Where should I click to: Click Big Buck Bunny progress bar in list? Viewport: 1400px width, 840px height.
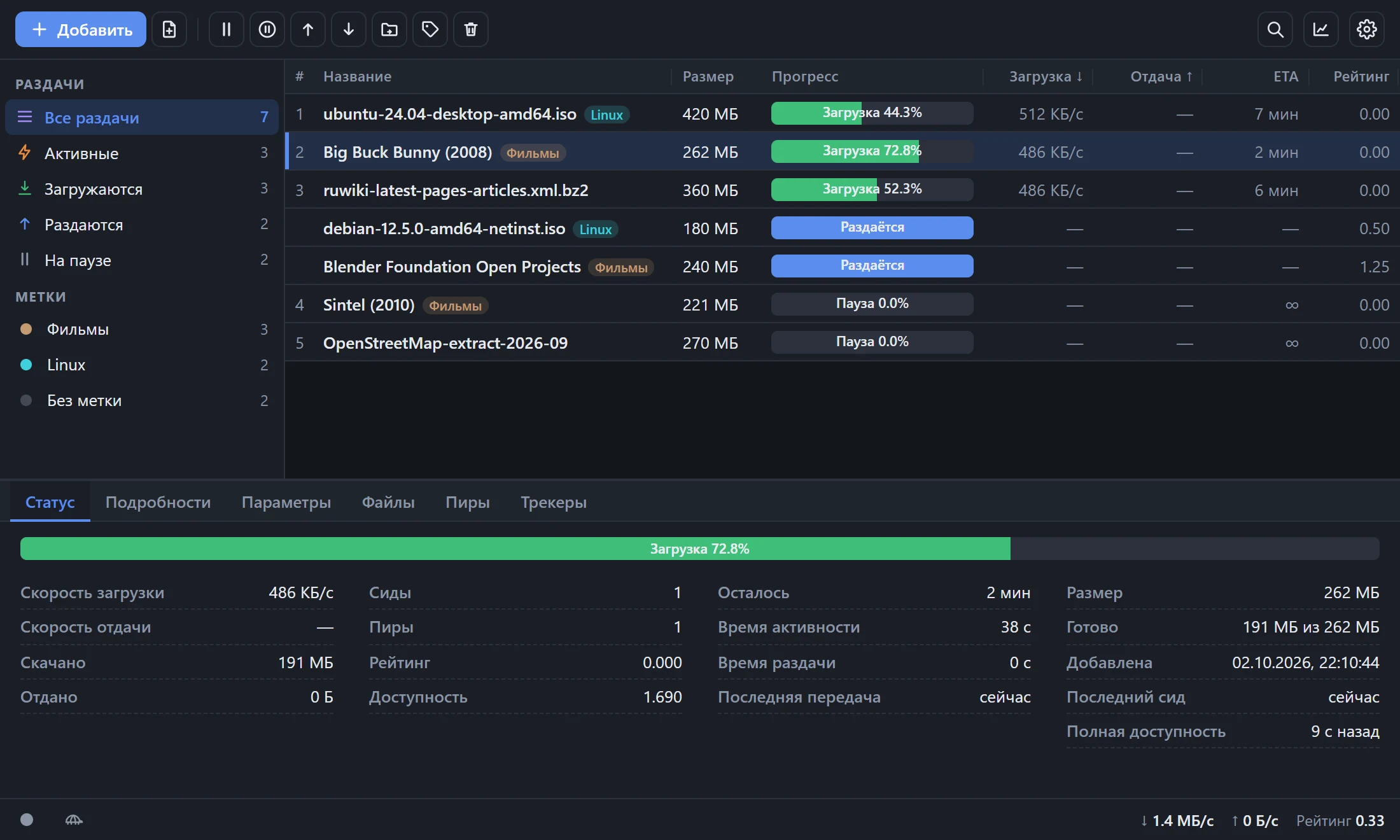pyautogui.click(x=872, y=151)
